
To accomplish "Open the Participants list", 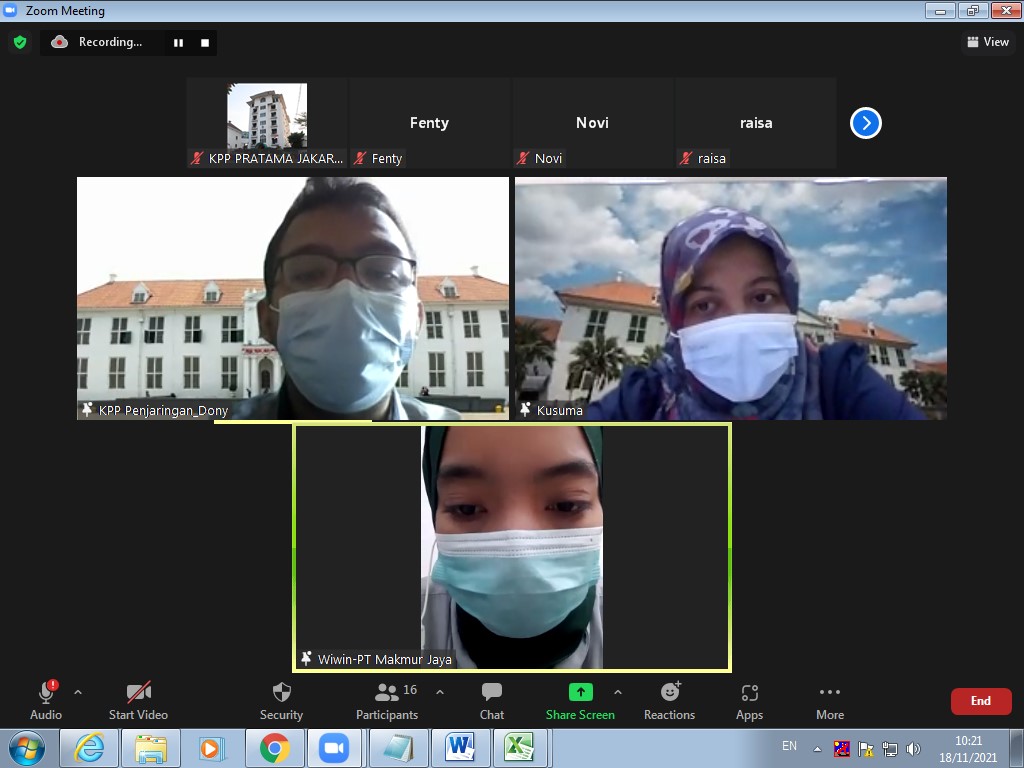I will 387,693.
